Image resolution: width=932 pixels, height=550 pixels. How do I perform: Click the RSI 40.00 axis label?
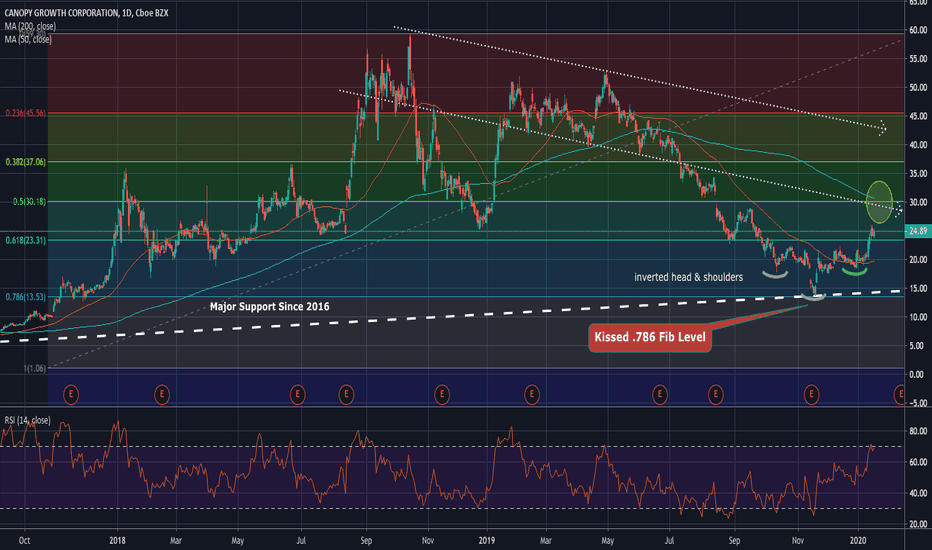(x=918, y=493)
